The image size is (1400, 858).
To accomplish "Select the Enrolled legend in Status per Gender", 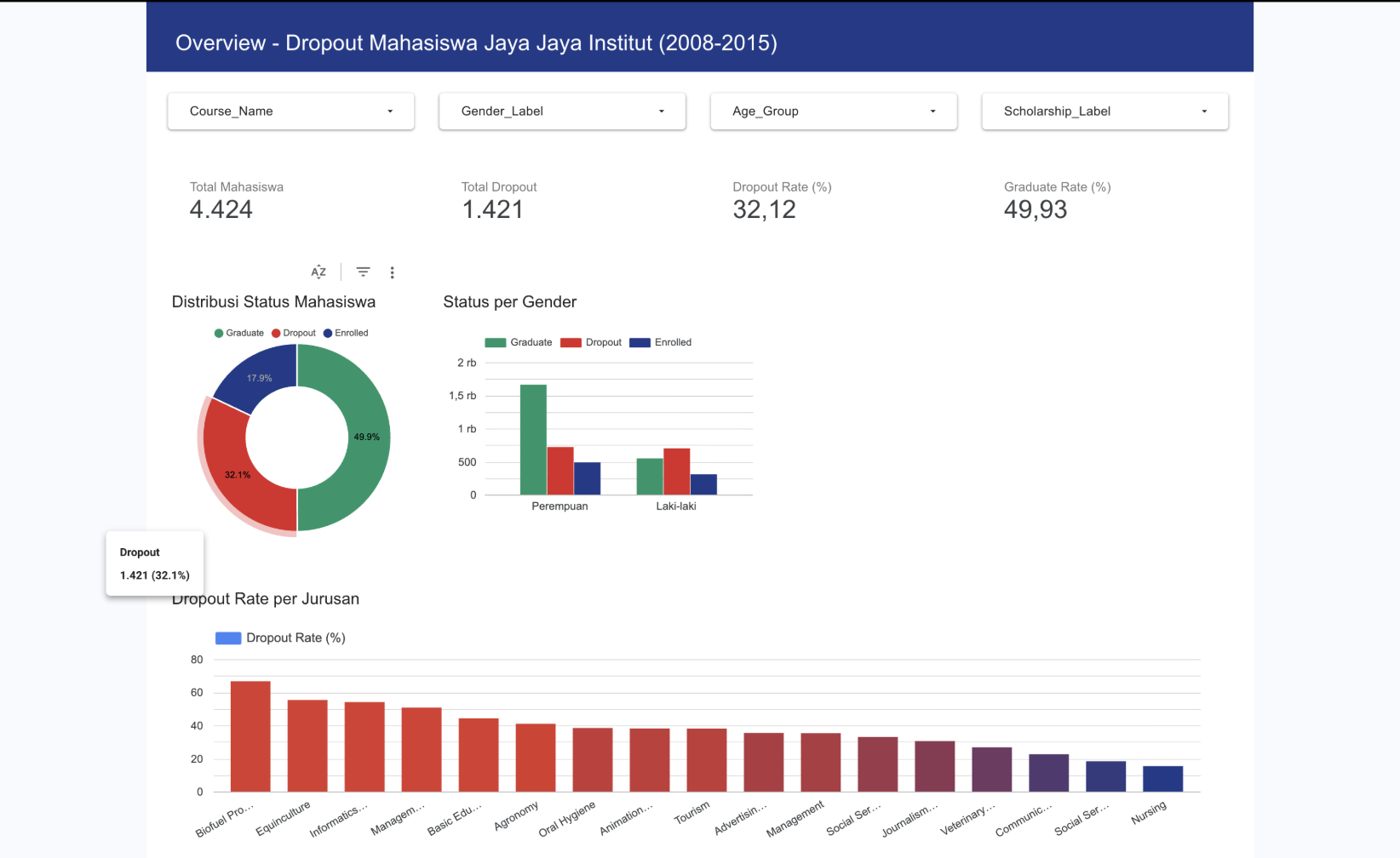I will coord(661,342).
